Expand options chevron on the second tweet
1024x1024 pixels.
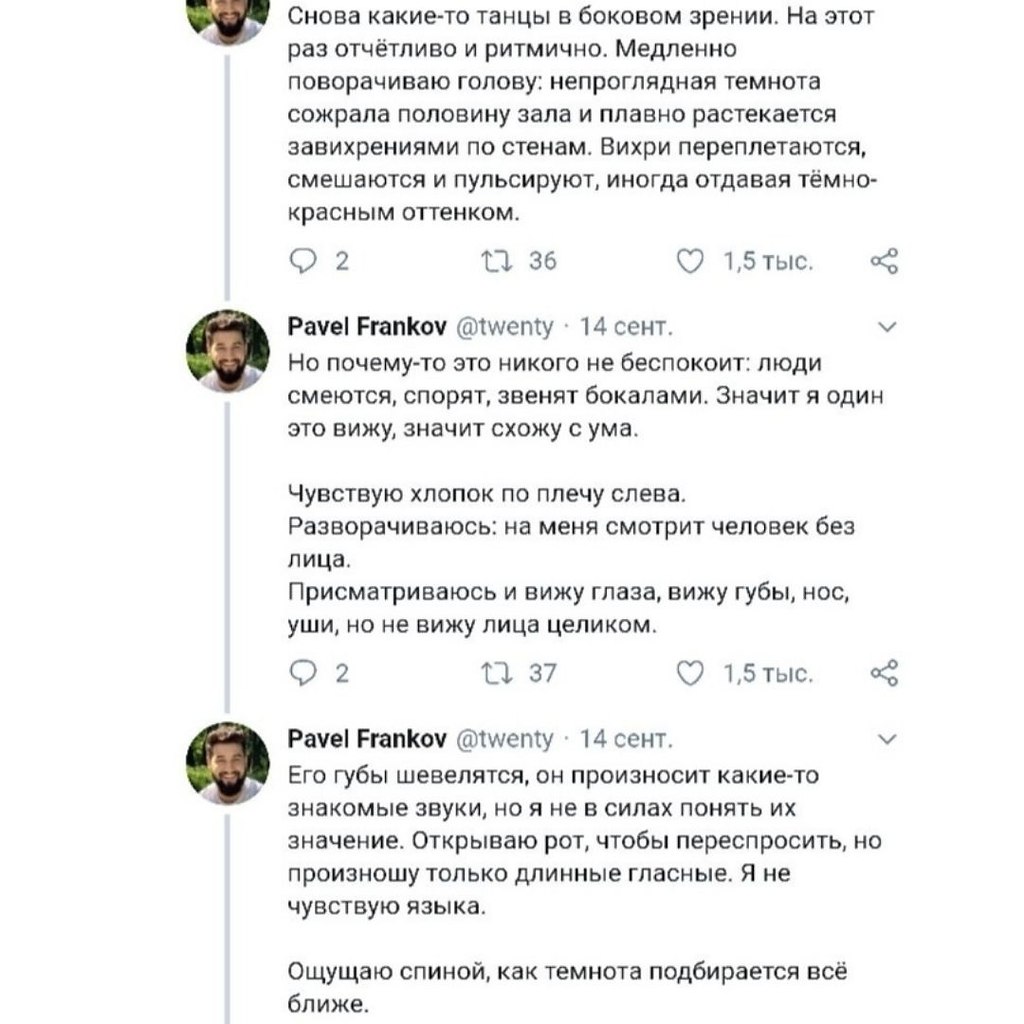(x=887, y=327)
